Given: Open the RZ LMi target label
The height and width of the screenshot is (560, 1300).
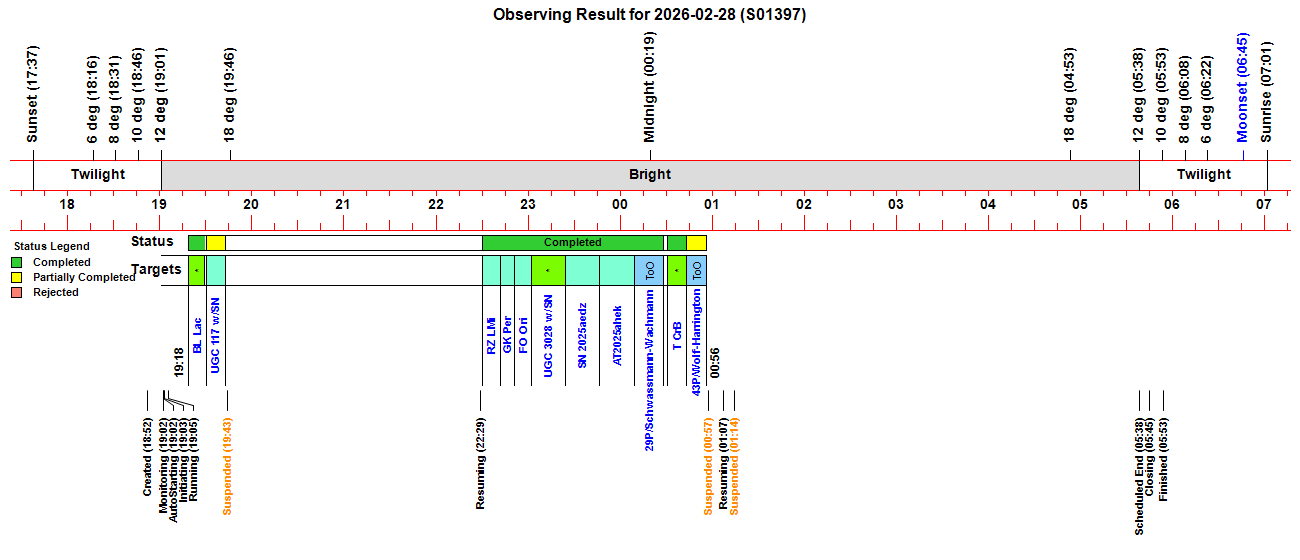Looking at the screenshot, I should 491,334.
